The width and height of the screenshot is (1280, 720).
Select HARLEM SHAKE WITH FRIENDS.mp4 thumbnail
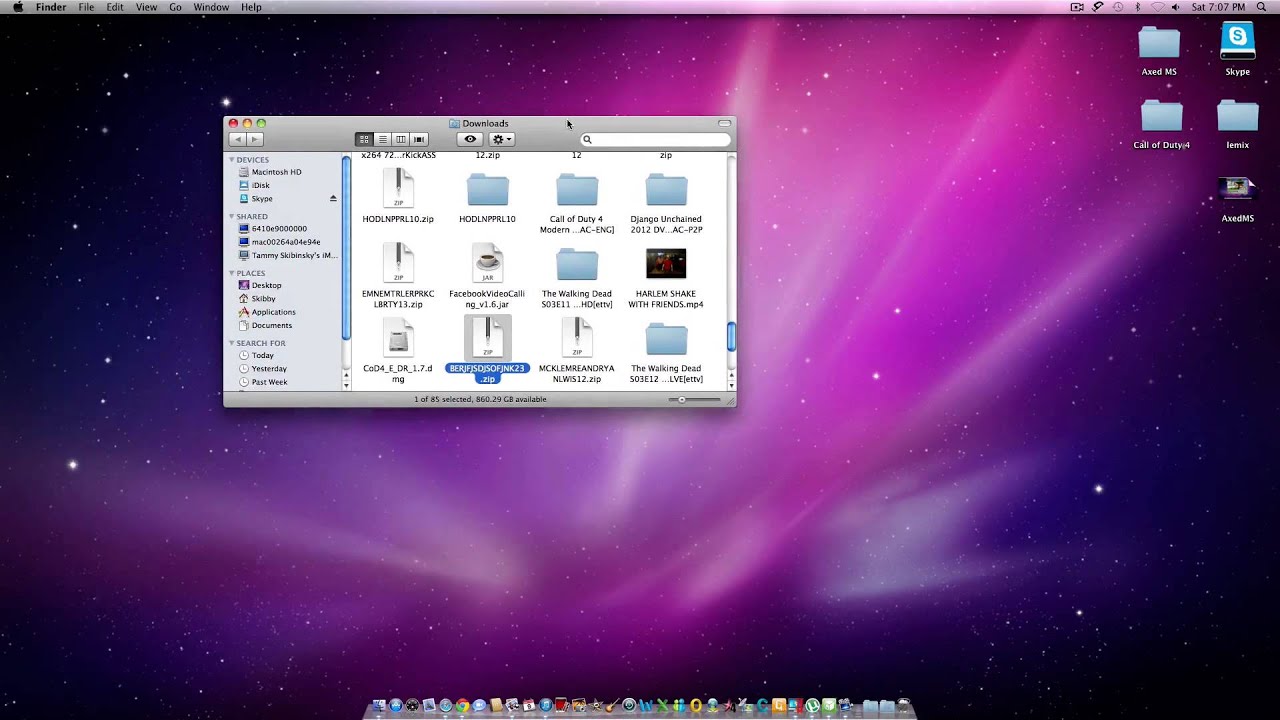(666, 264)
